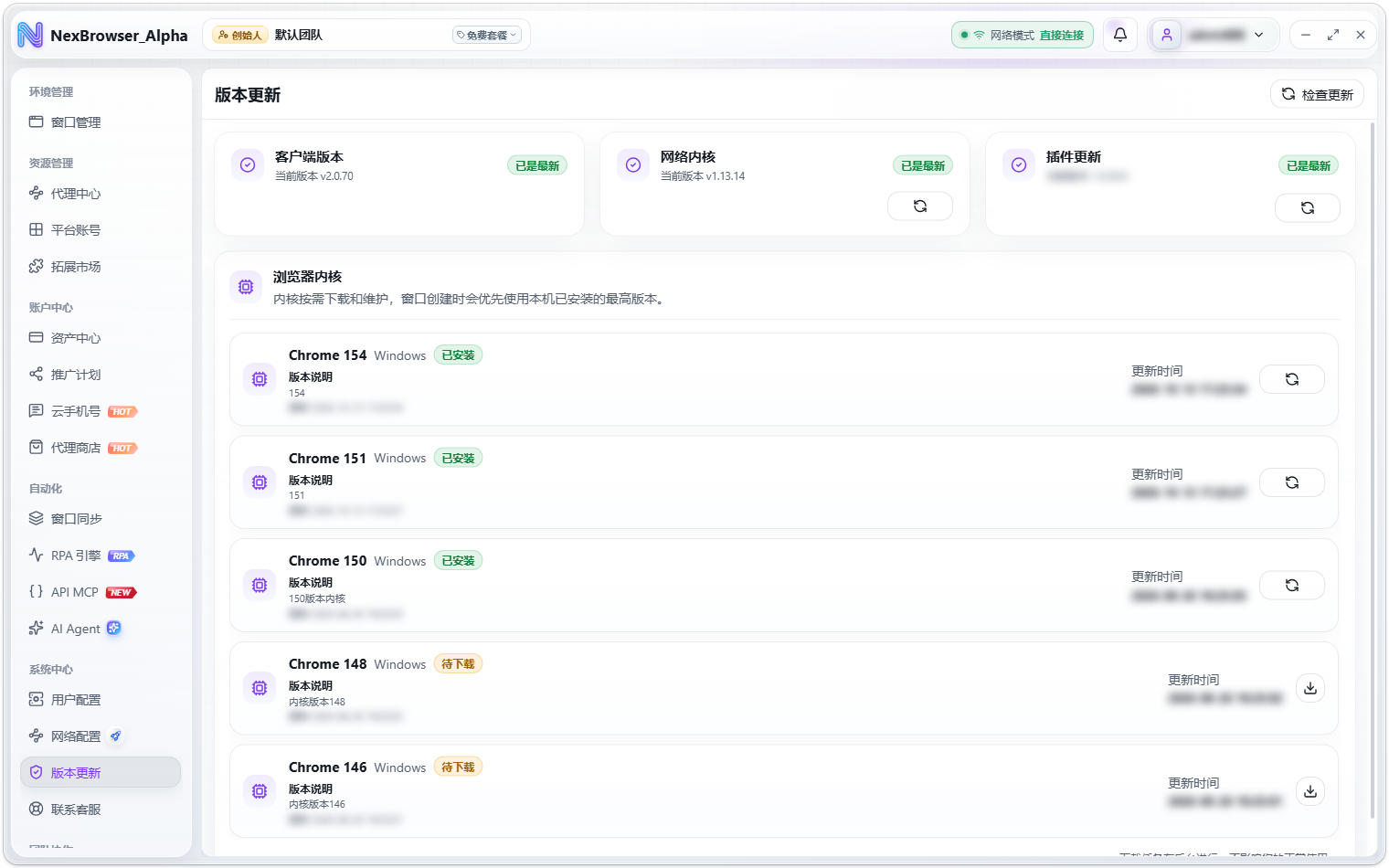
Task: Go to 代理中心
Action: coord(101,194)
